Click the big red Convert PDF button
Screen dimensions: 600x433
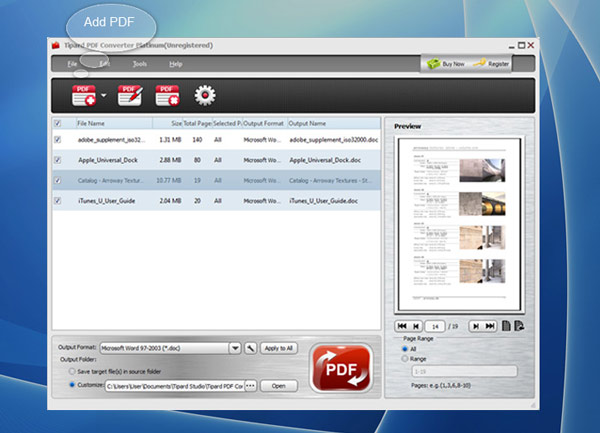(x=341, y=368)
